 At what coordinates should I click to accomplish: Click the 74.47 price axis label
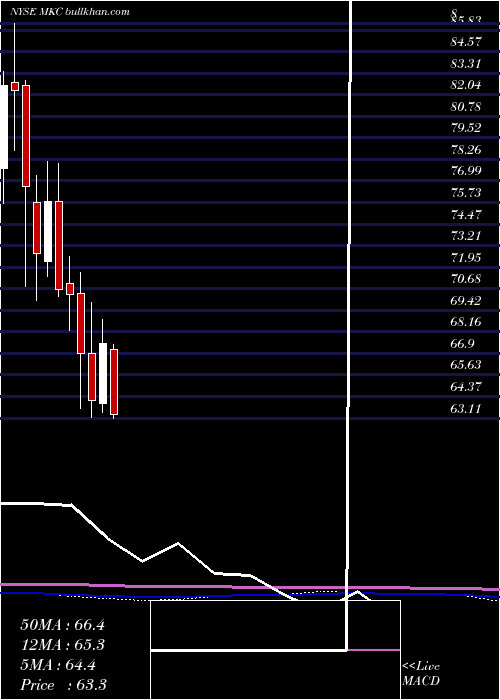[466, 214]
